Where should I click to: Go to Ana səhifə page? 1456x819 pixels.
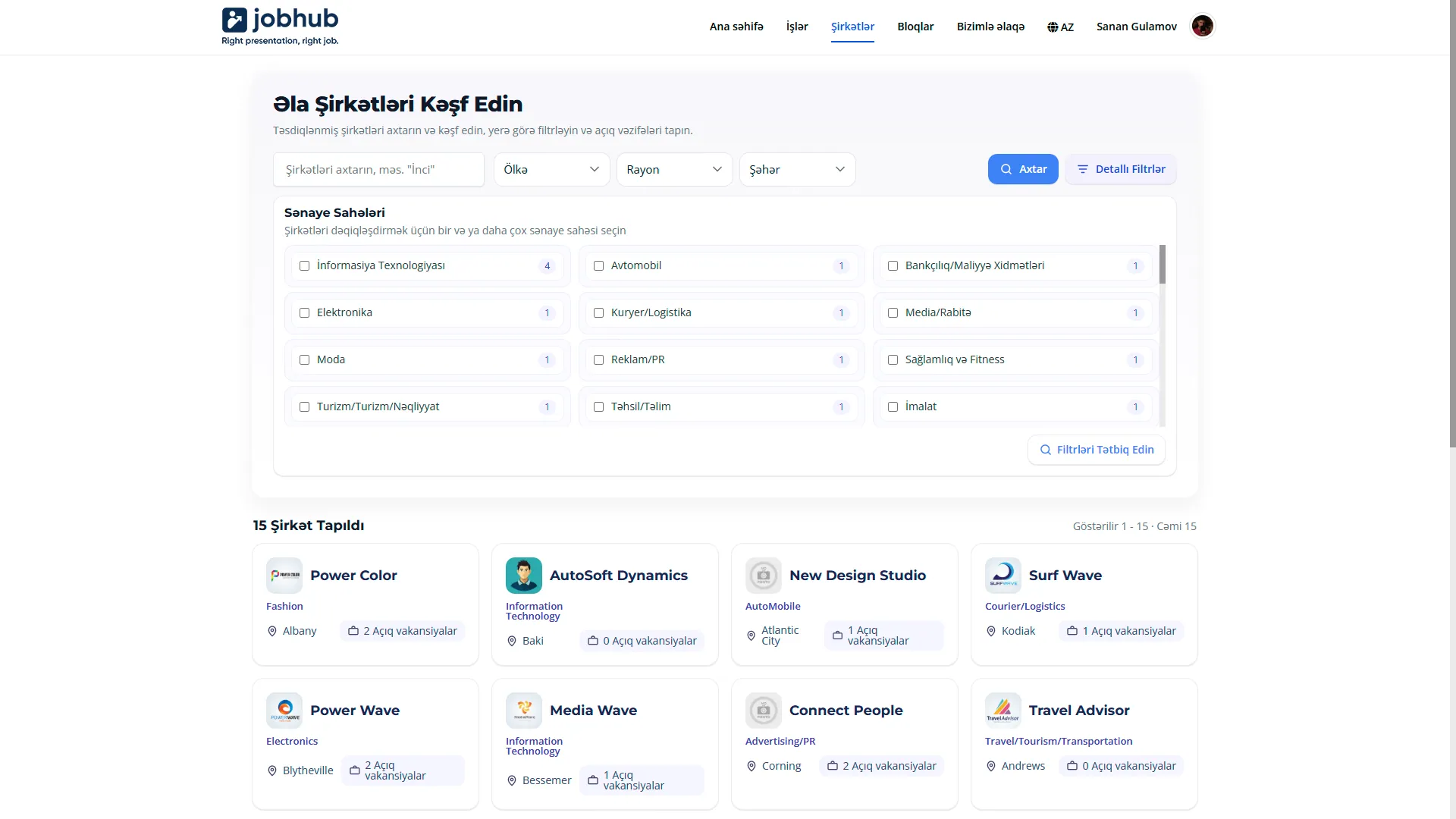click(x=736, y=27)
